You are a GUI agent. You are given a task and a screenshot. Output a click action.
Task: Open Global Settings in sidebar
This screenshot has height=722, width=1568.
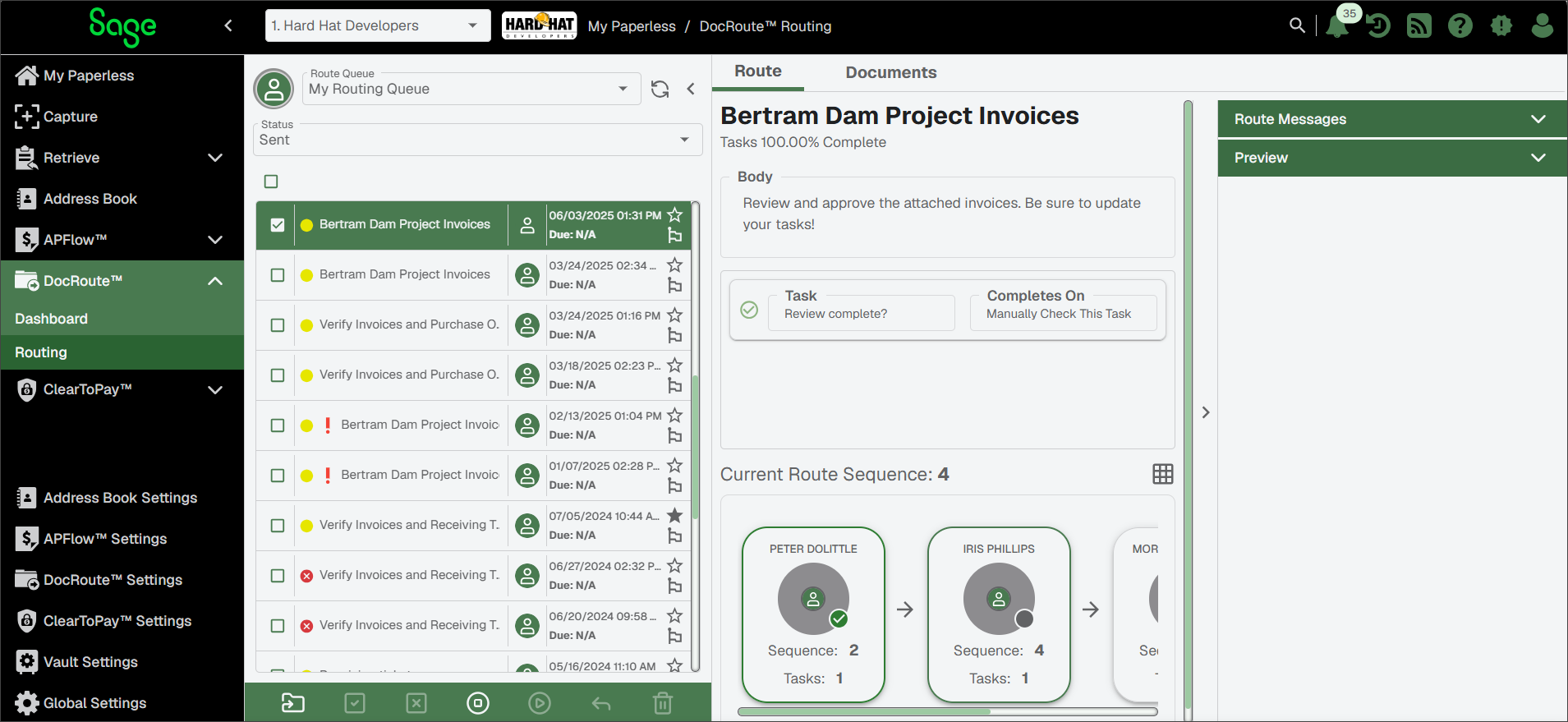point(122,703)
